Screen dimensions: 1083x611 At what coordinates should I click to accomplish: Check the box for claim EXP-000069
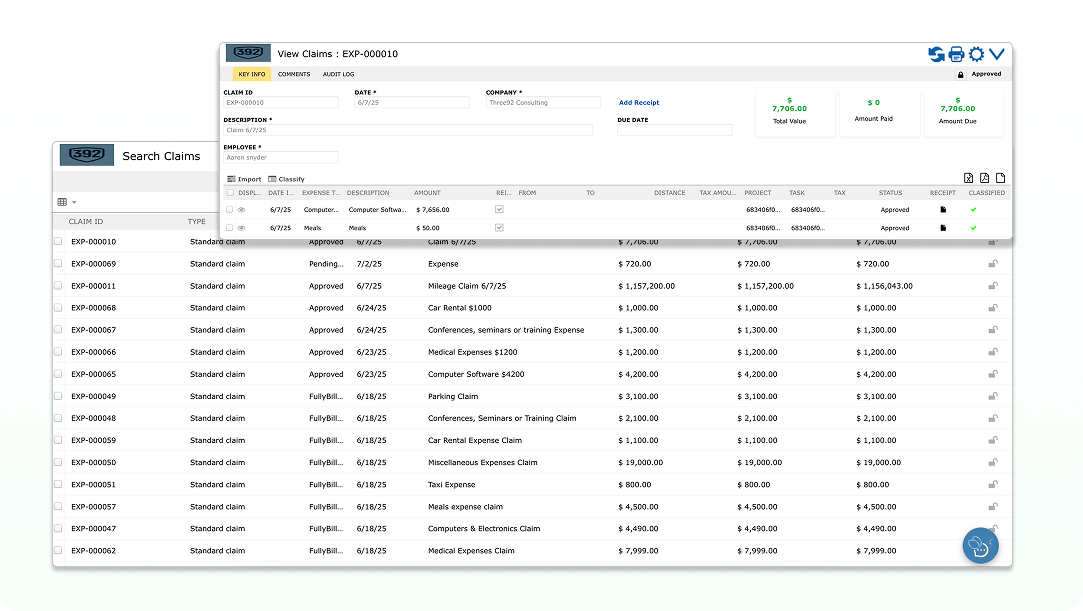point(58,264)
